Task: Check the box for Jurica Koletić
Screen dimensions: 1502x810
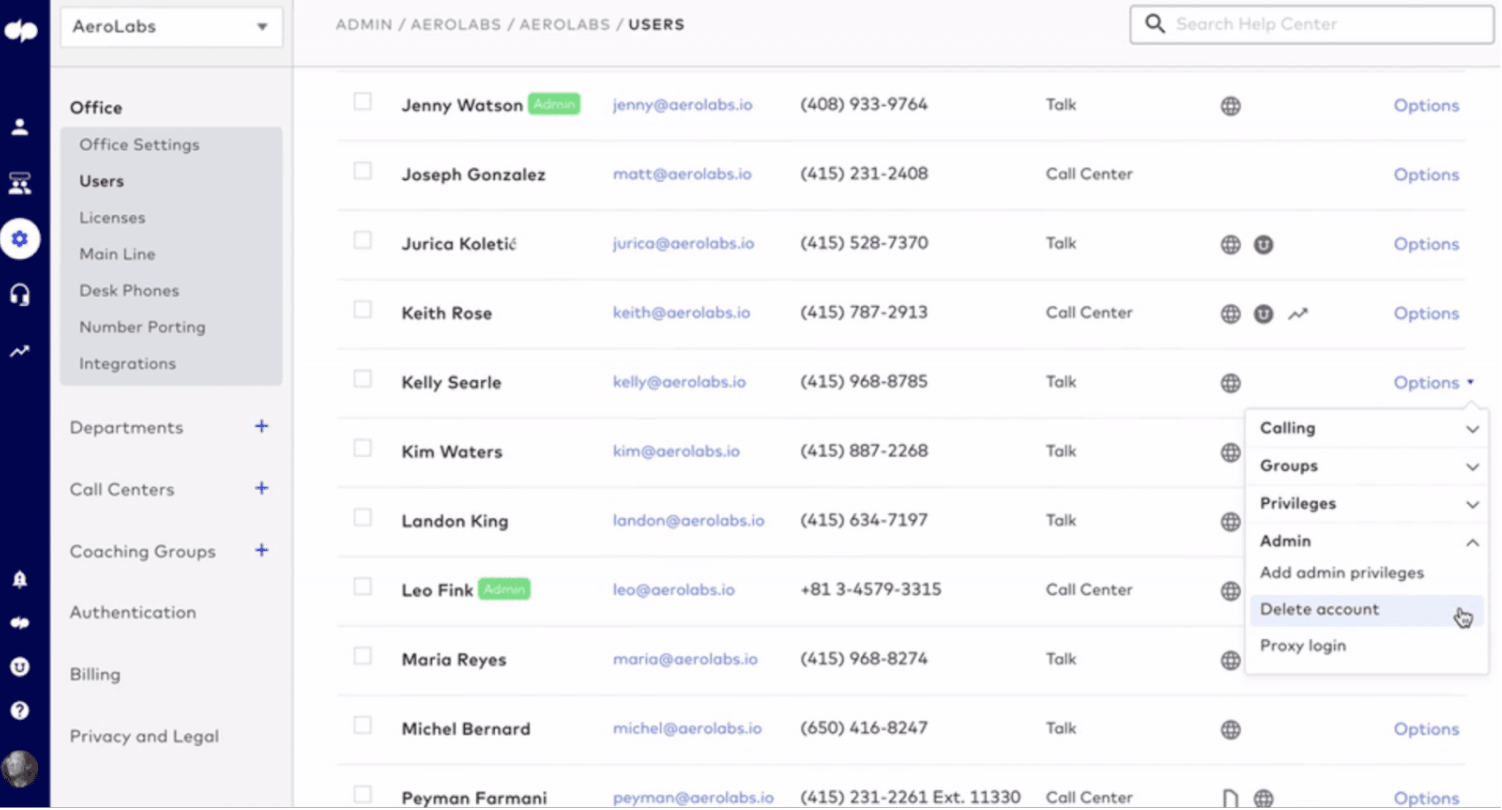Action: click(x=362, y=240)
